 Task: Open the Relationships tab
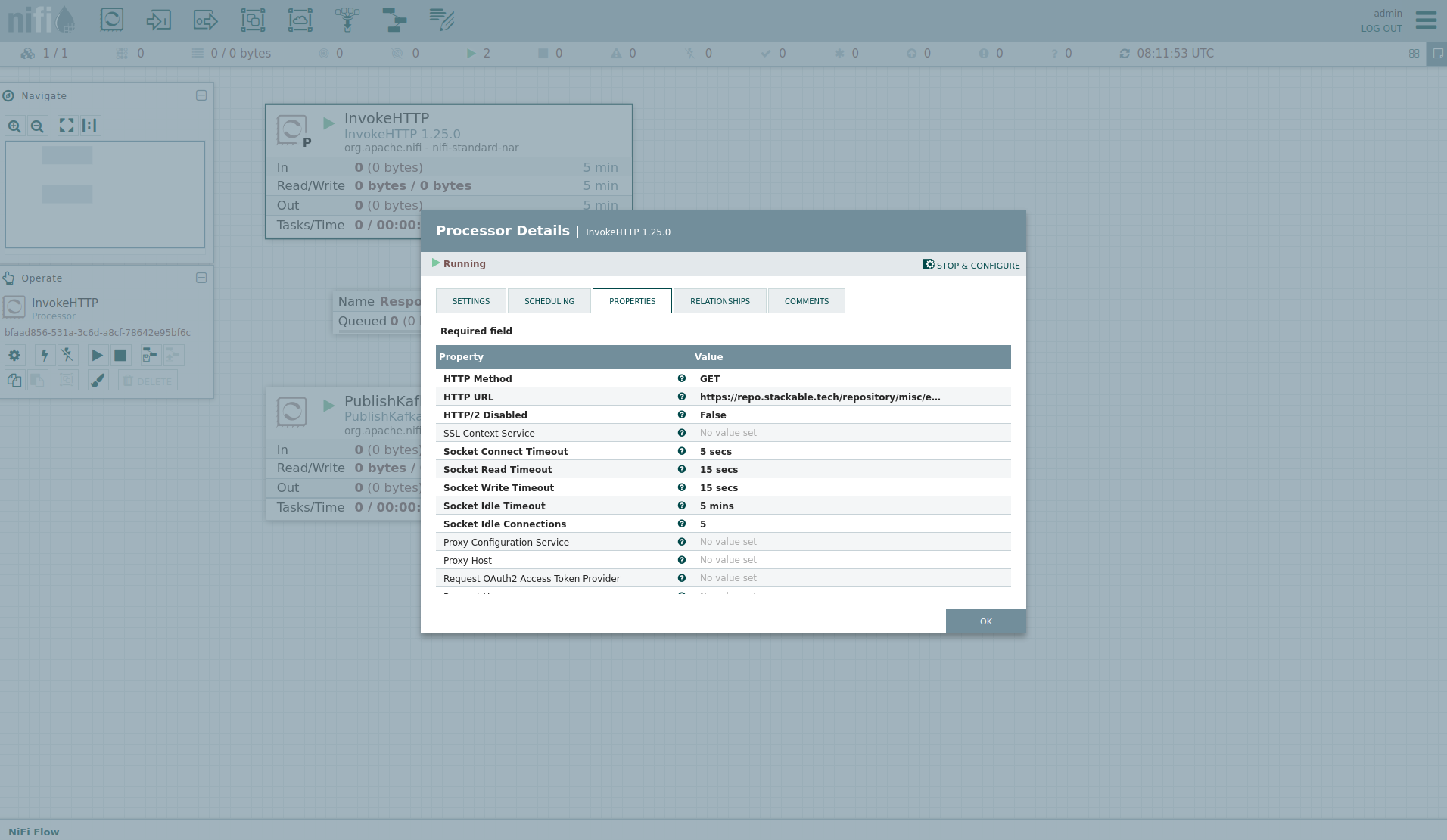(x=719, y=301)
